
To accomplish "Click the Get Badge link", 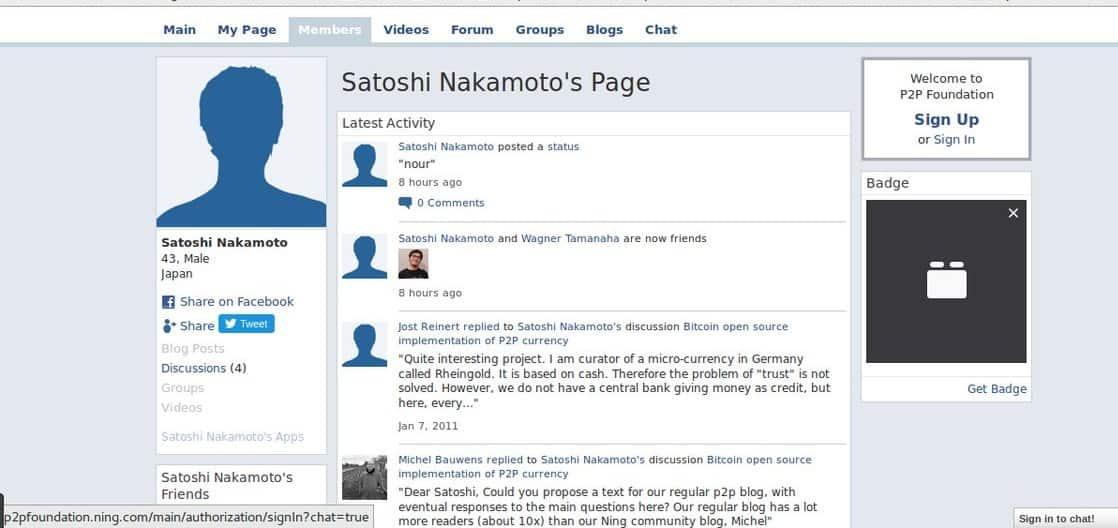I will (997, 389).
